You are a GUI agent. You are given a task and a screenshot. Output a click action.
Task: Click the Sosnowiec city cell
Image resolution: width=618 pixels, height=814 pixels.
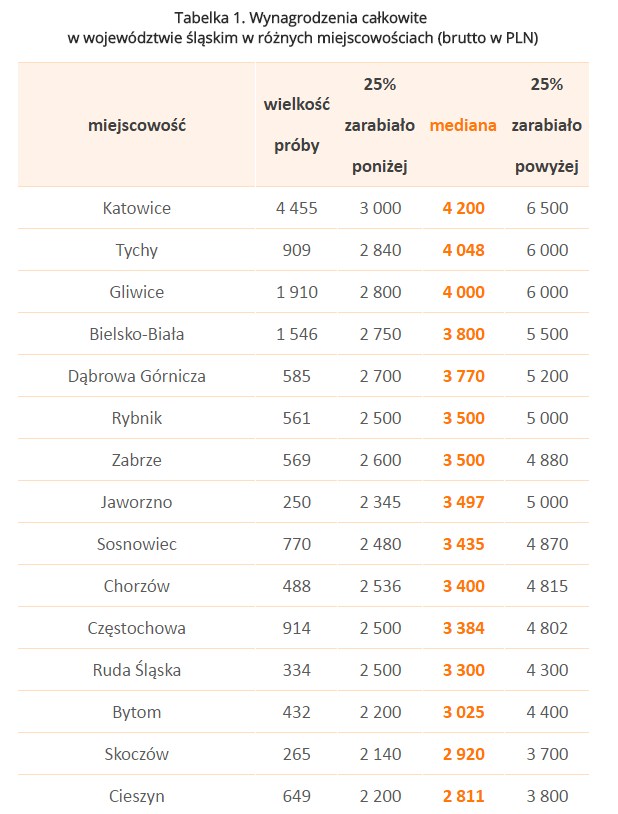(x=137, y=544)
